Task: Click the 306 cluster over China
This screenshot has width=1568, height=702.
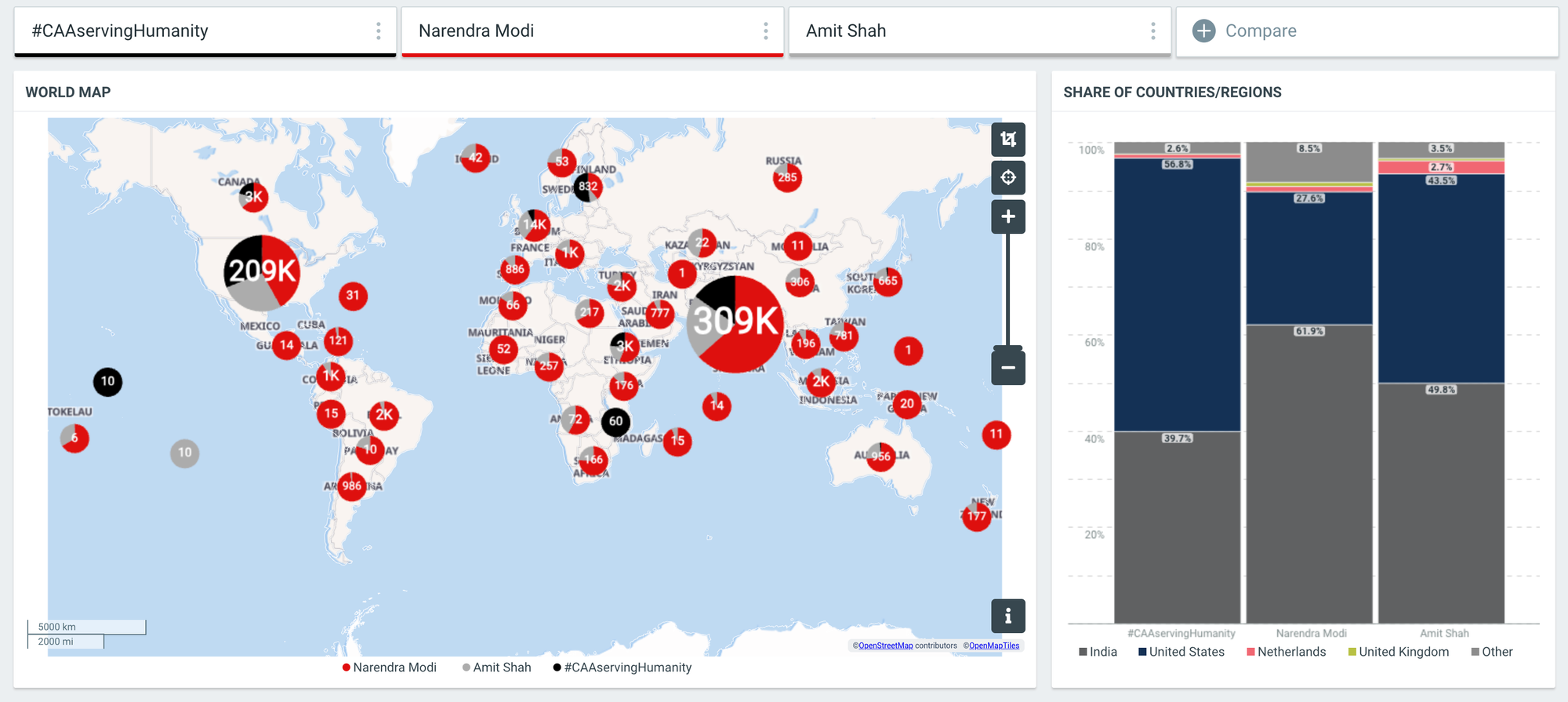Action: (800, 282)
